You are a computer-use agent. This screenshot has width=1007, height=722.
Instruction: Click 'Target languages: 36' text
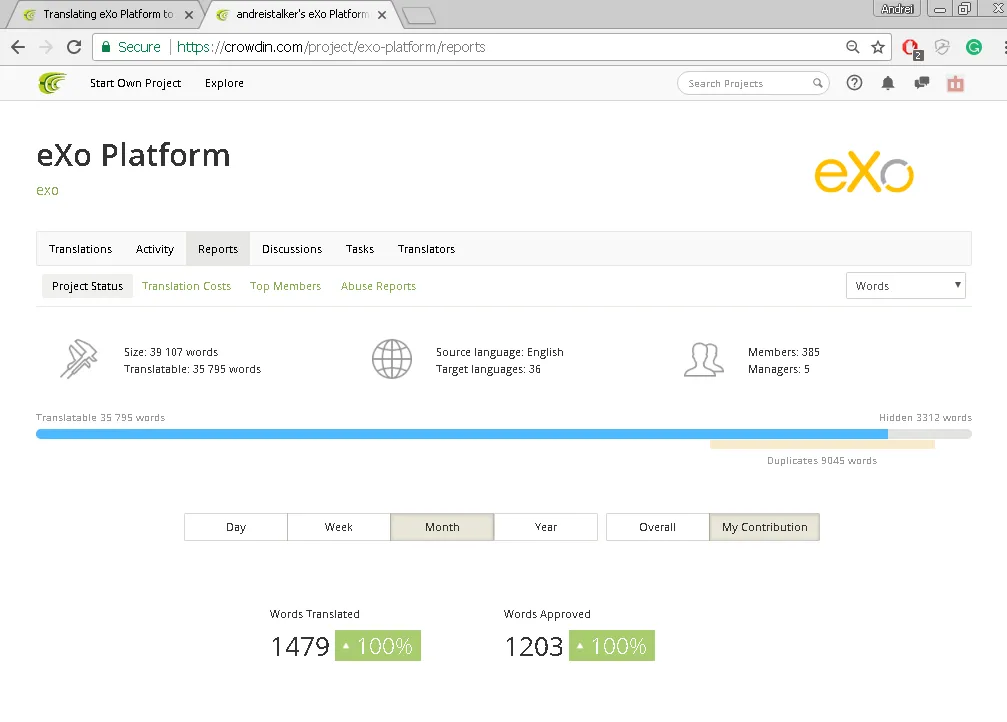[x=488, y=369]
